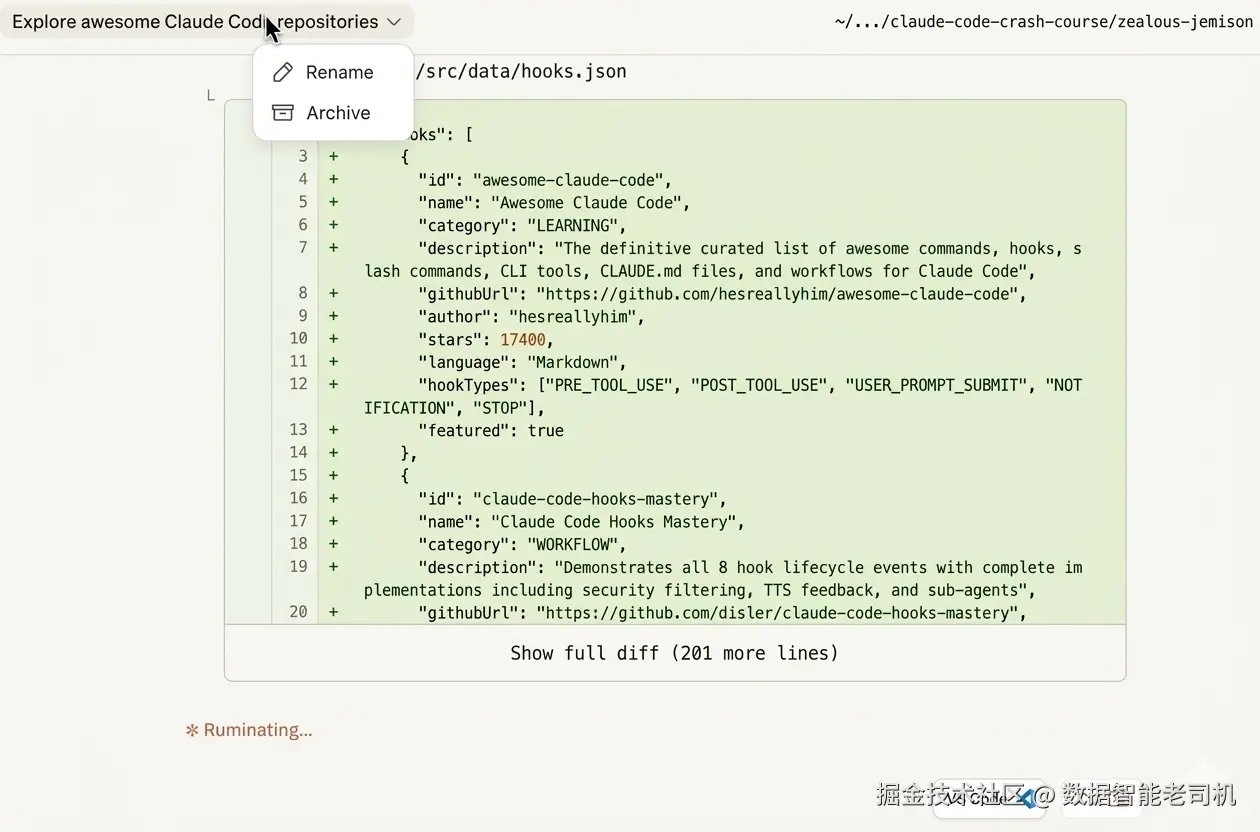The height and width of the screenshot is (832, 1260).
Task: Click the "name": "Claude Code Hooks Mastery" line
Action: pos(581,522)
